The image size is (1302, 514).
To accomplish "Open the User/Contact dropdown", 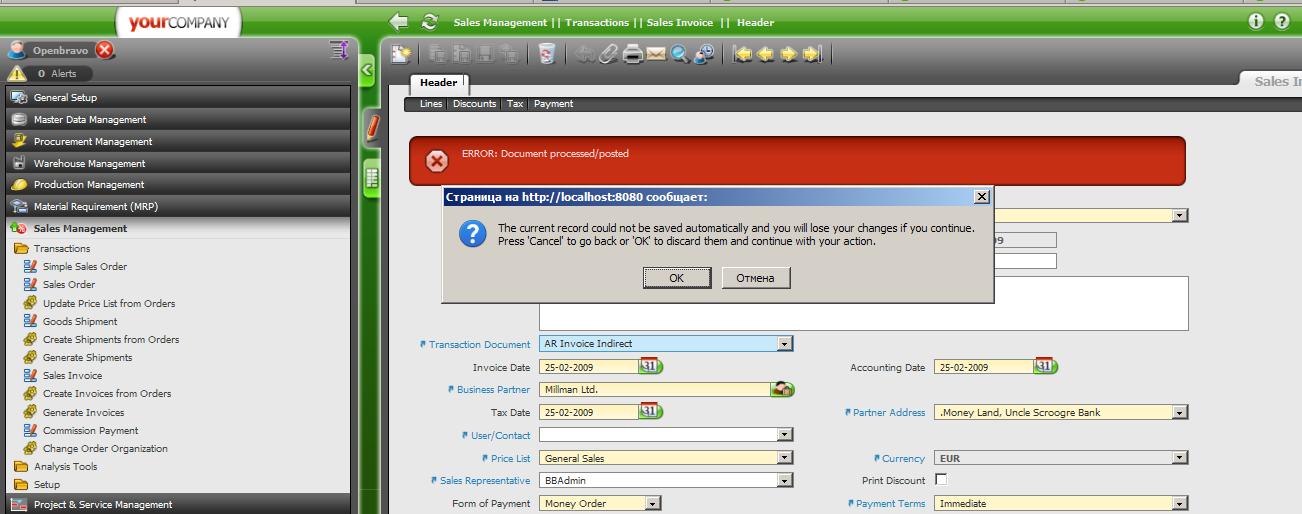I will point(785,435).
